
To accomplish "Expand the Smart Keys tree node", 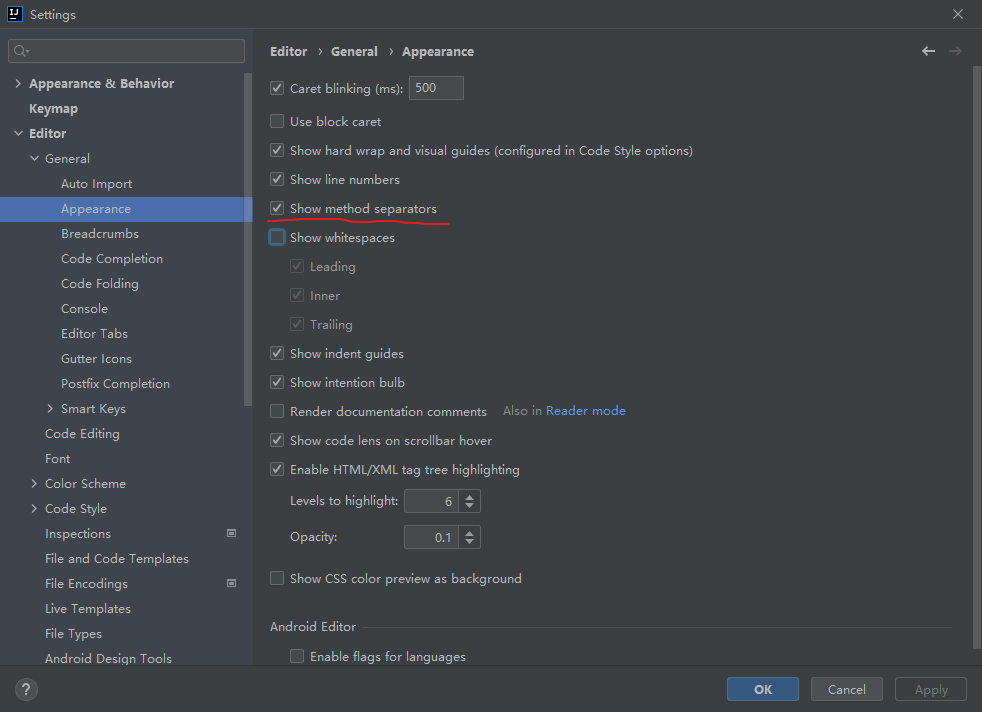I will tap(51, 408).
